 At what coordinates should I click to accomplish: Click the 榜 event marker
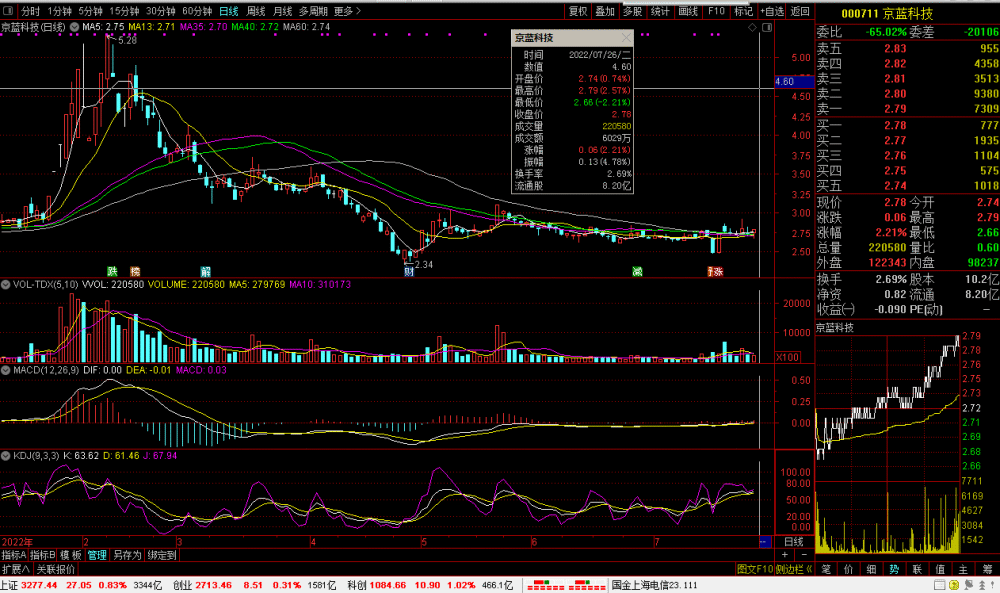click(135, 272)
